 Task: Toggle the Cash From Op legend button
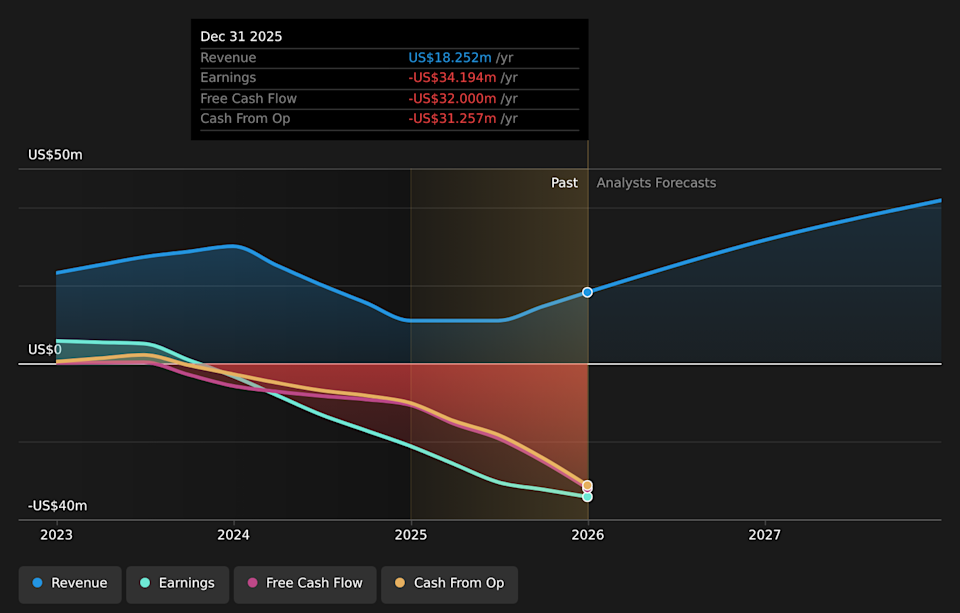pyautogui.click(x=449, y=584)
